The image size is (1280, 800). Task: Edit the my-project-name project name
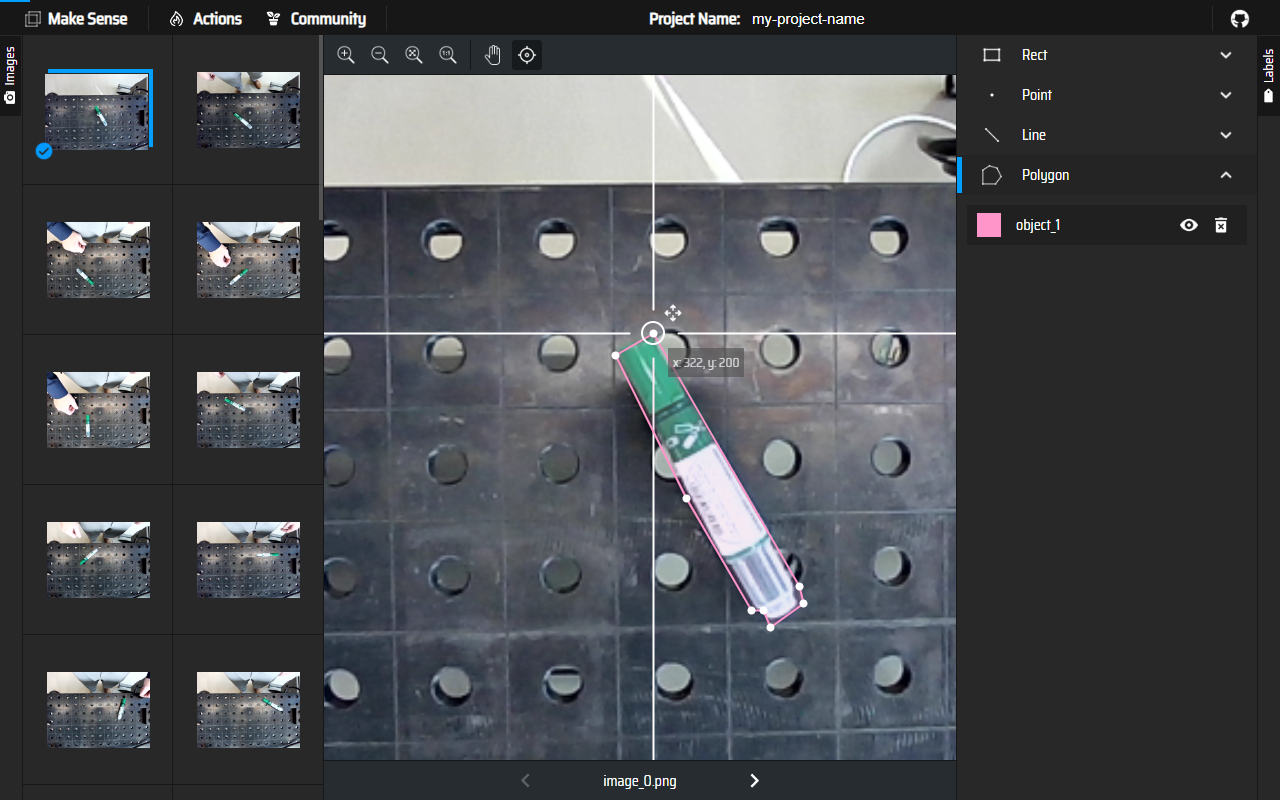(x=808, y=19)
